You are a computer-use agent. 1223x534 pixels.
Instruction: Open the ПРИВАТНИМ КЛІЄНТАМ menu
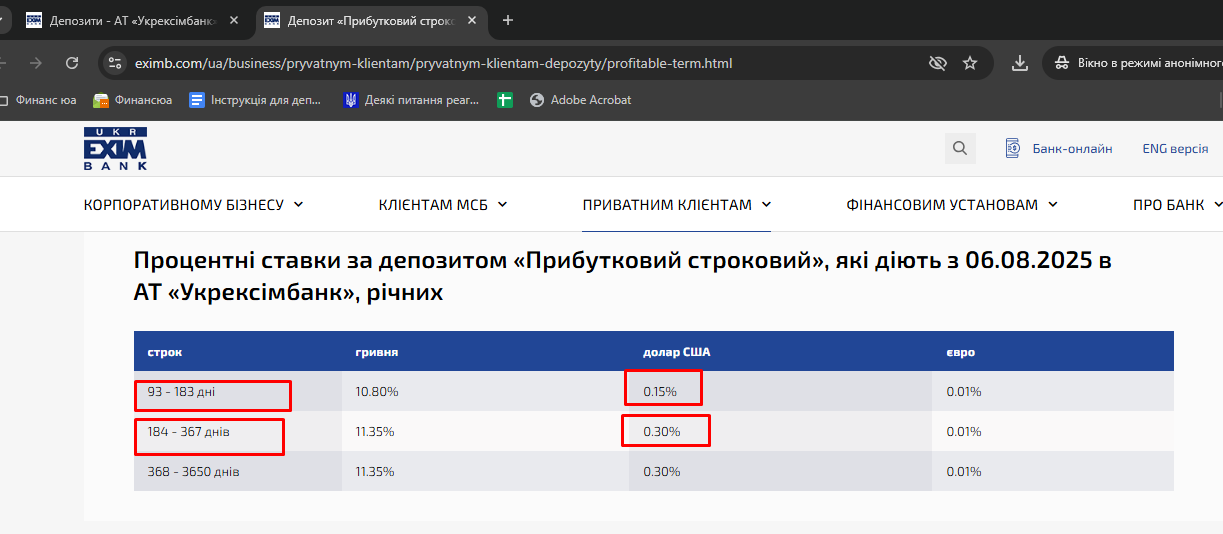point(677,204)
